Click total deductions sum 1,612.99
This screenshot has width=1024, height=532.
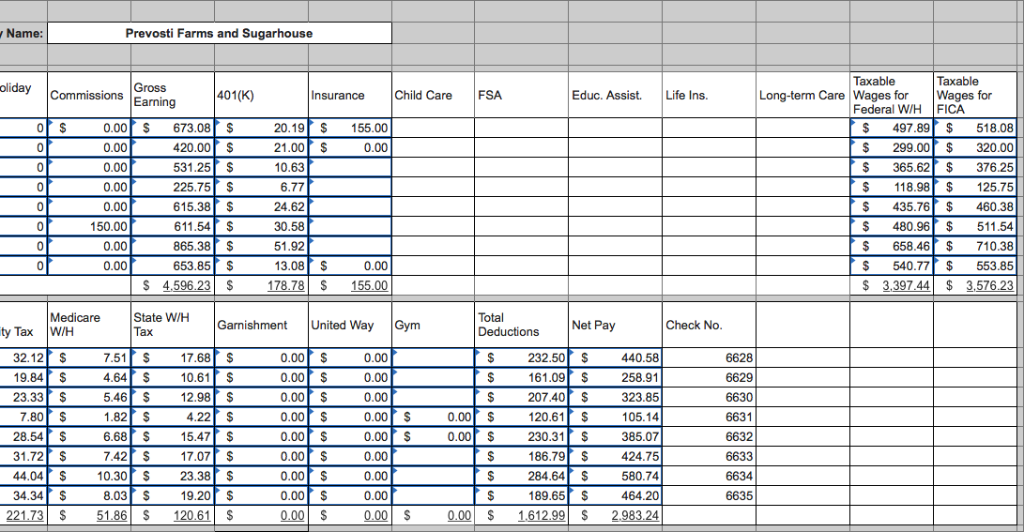521,515
